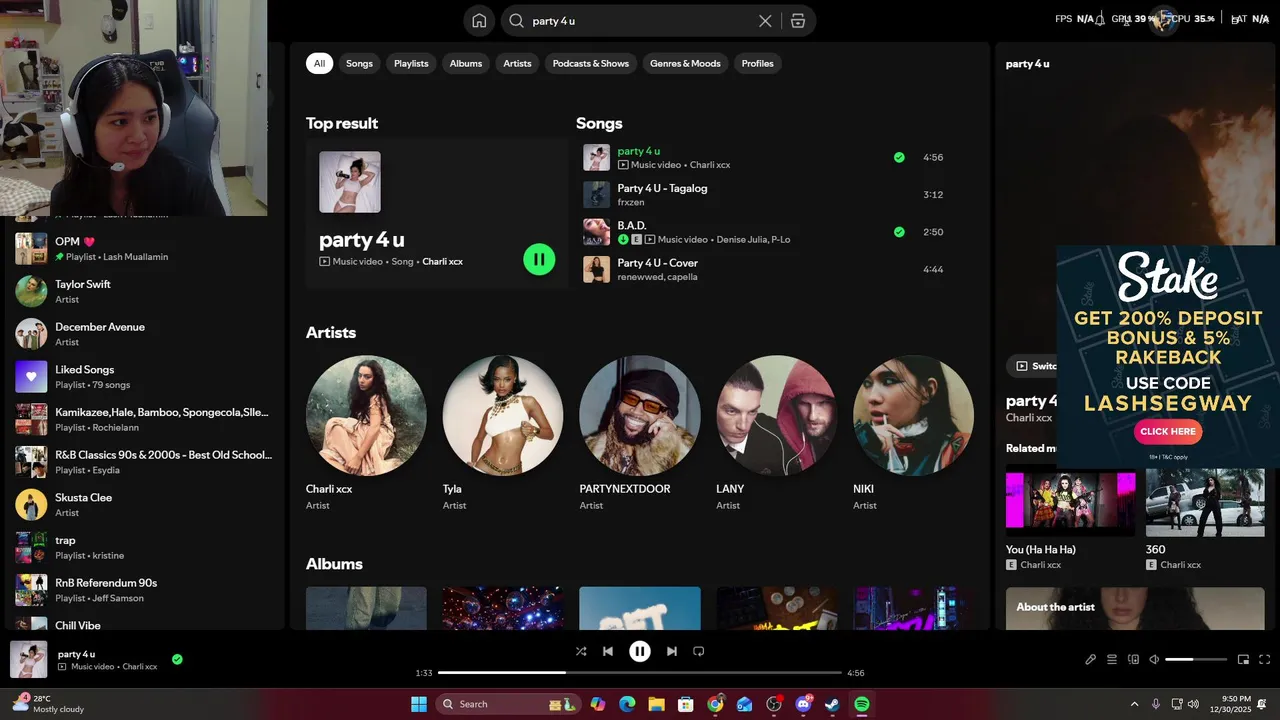1280x720 pixels.
Task: Open LANY artist card
Action: pos(777,434)
